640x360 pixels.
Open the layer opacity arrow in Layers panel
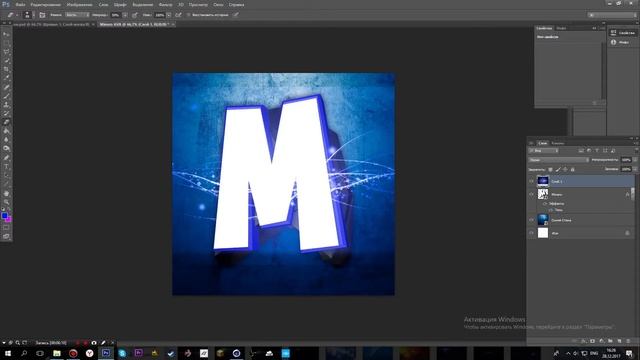(635, 160)
